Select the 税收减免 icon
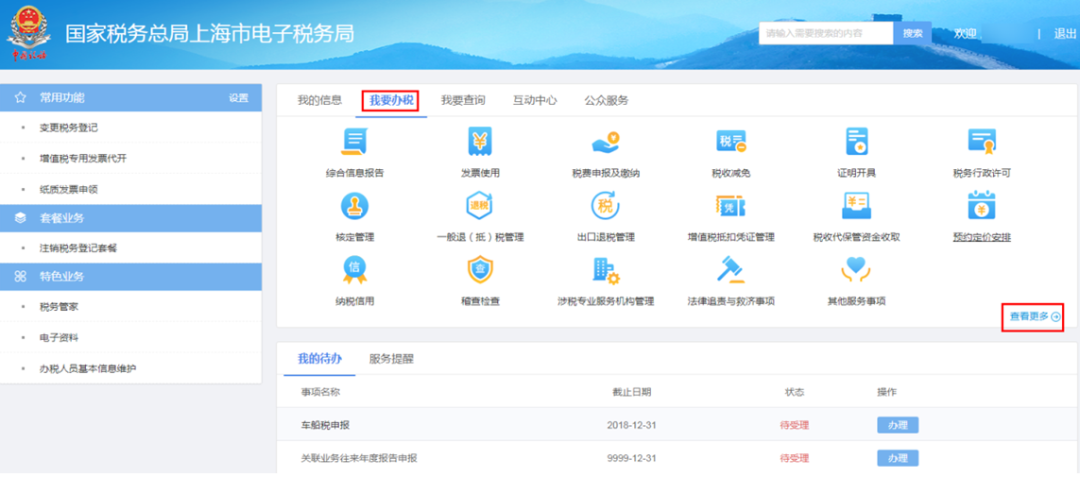 tap(731, 143)
